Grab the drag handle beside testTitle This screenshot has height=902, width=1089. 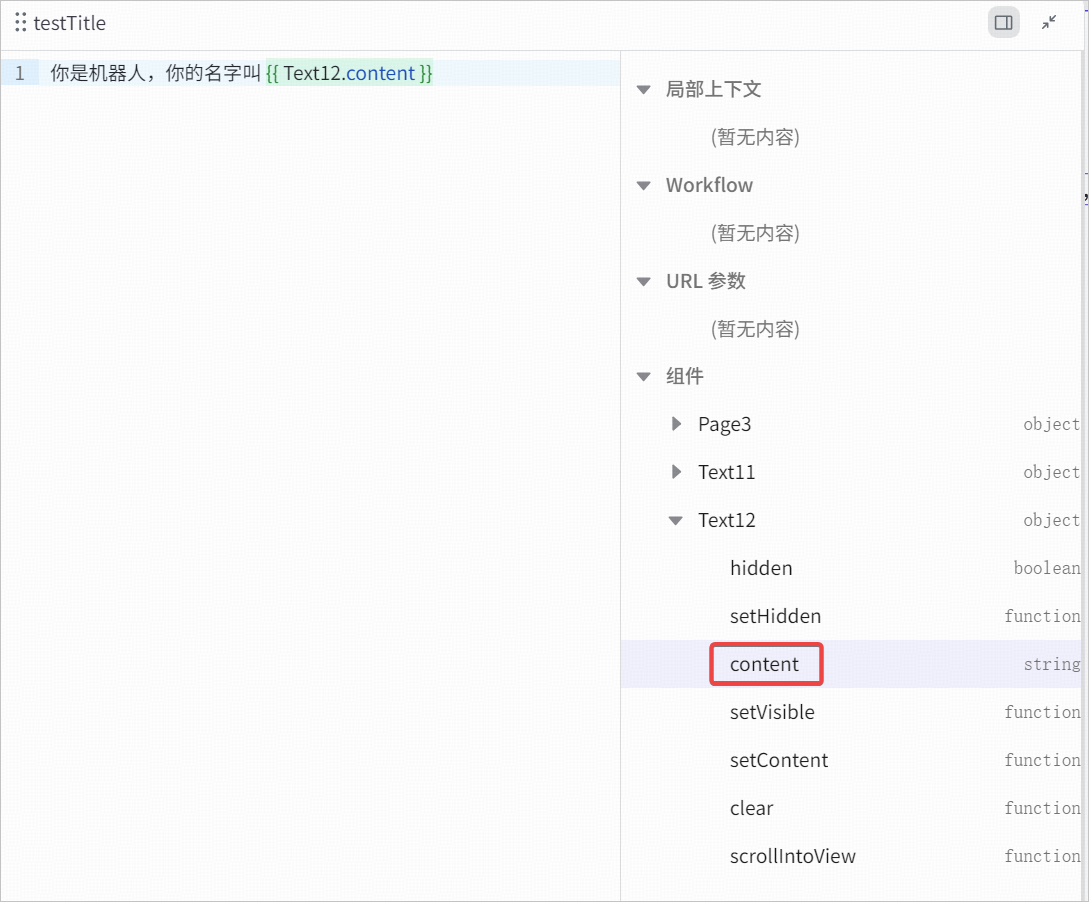click(21, 23)
